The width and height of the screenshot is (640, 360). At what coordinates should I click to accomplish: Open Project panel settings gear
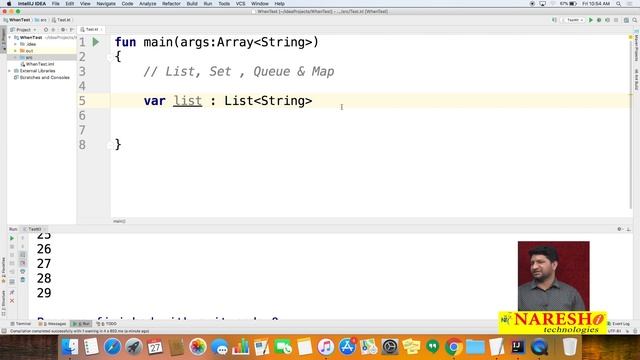tap(63, 30)
